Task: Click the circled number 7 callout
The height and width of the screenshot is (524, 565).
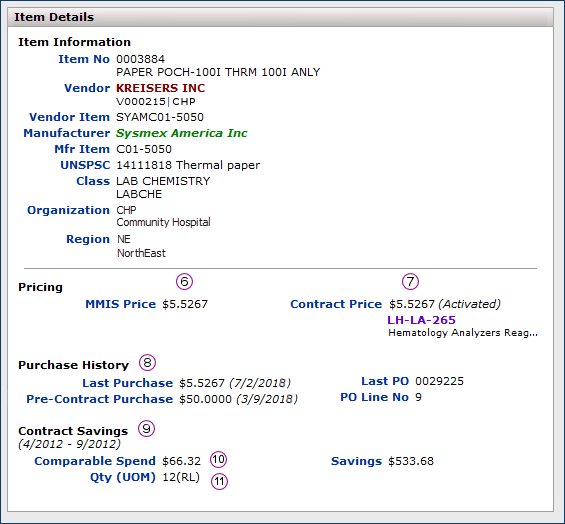Action: [x=410, y=281]
